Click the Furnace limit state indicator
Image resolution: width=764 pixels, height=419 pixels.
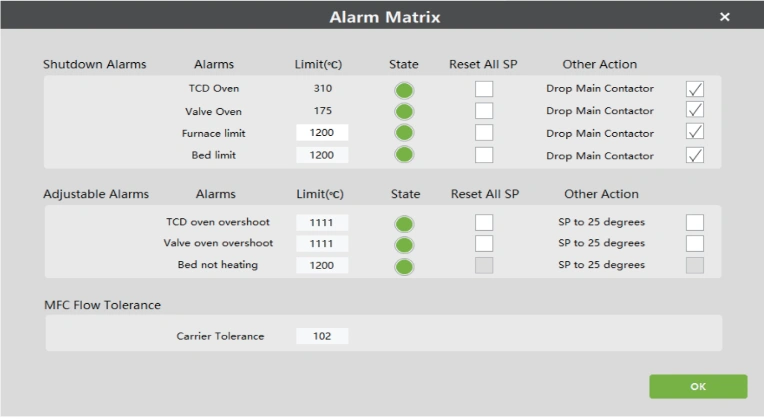405,134
